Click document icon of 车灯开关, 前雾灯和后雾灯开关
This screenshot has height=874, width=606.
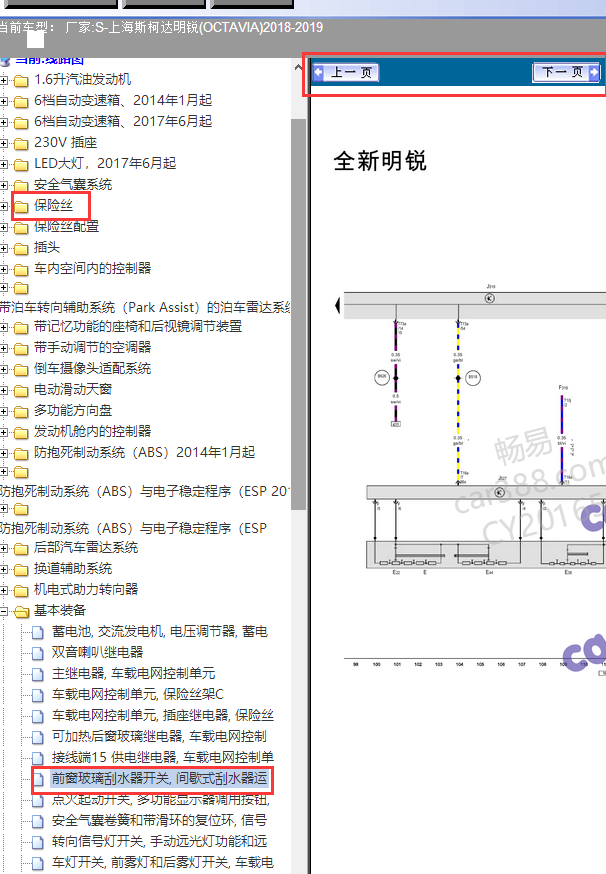click(37, 863)
